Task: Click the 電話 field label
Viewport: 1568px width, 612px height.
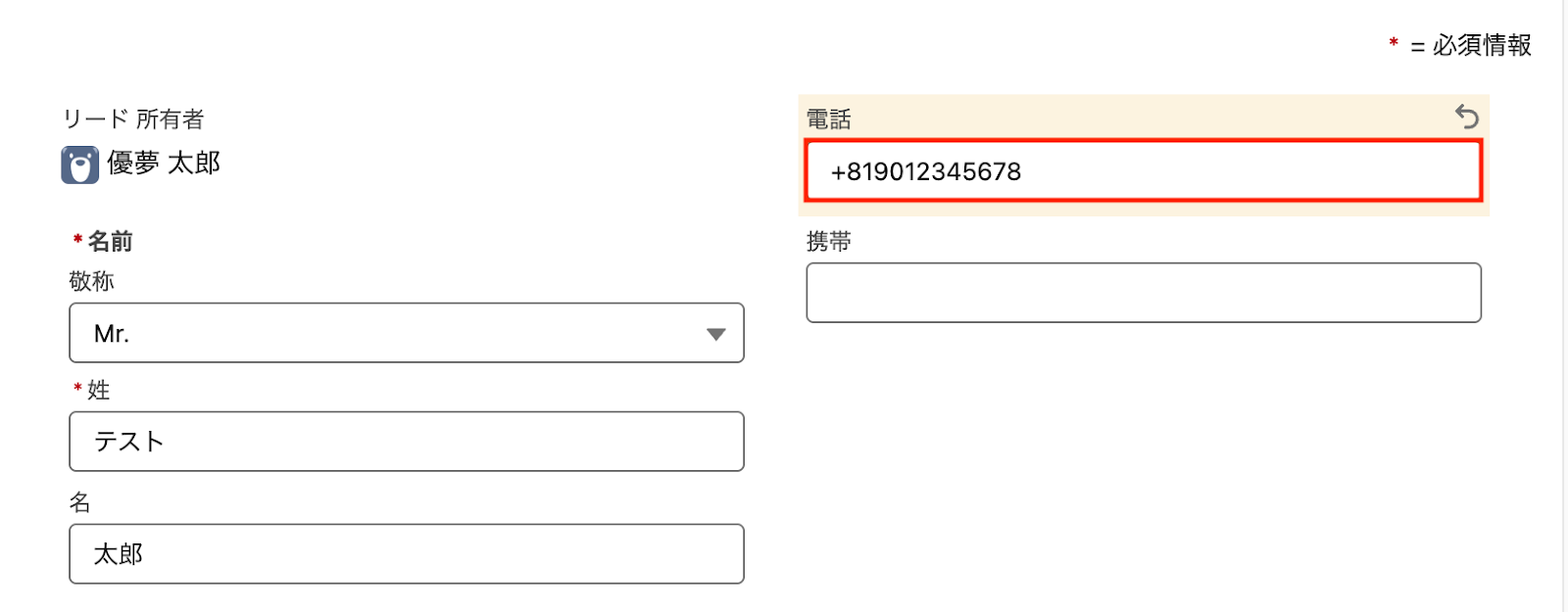Action: (x=829, y=119)
